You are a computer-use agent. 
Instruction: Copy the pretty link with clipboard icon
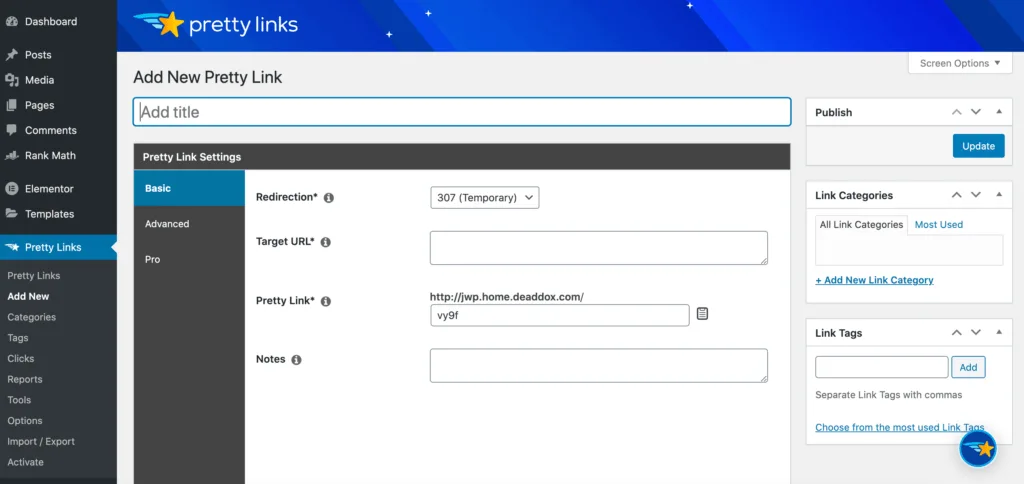702,314
